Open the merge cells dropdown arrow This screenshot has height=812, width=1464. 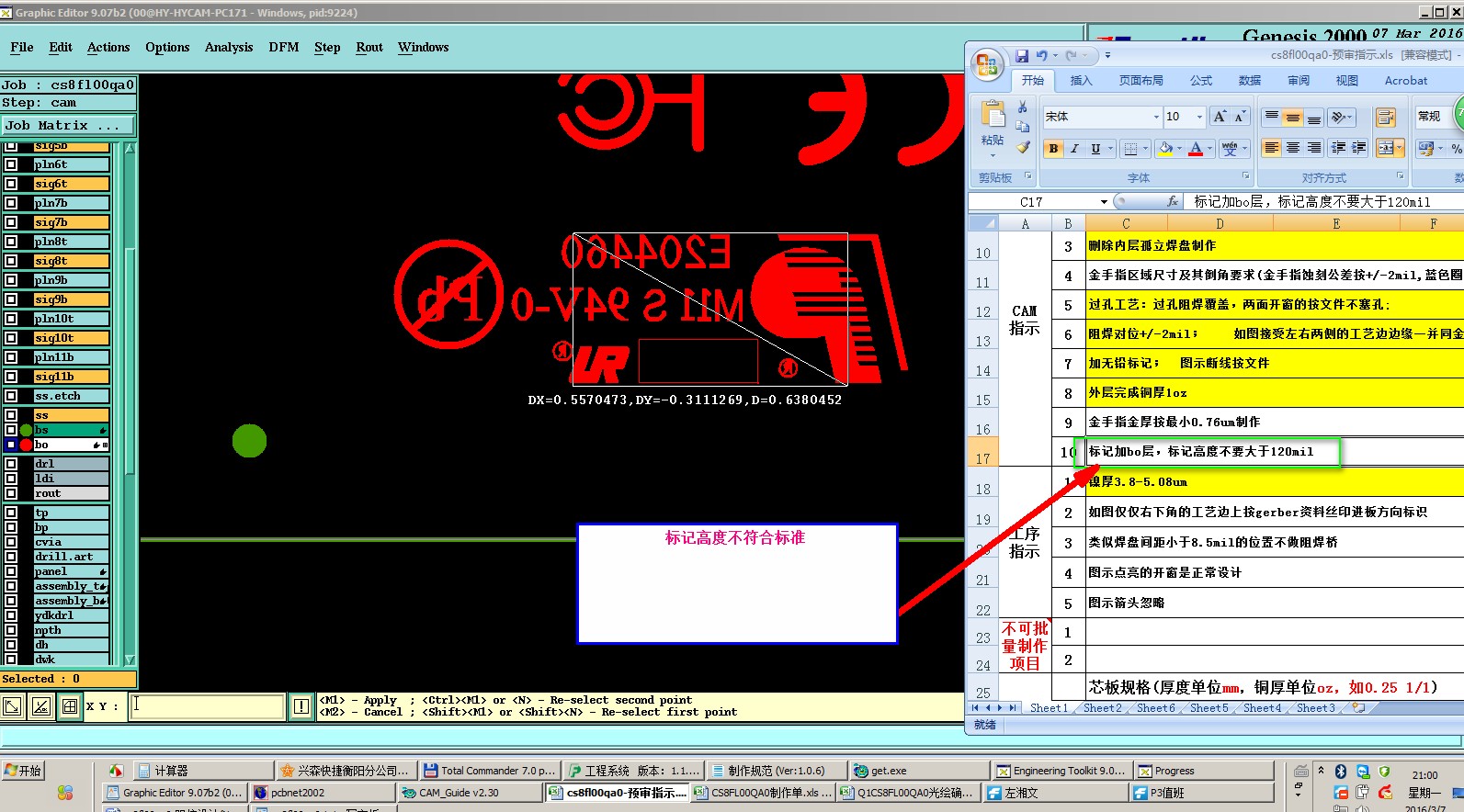coord(1400,148)
